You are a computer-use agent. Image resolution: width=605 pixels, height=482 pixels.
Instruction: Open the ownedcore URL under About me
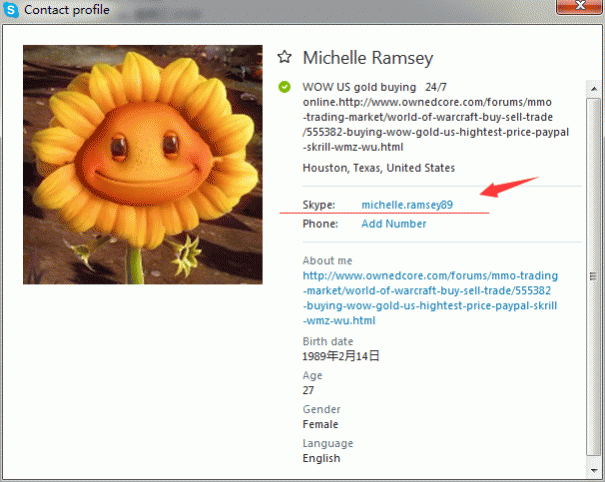pyautogui.click(x=430, y=298)
